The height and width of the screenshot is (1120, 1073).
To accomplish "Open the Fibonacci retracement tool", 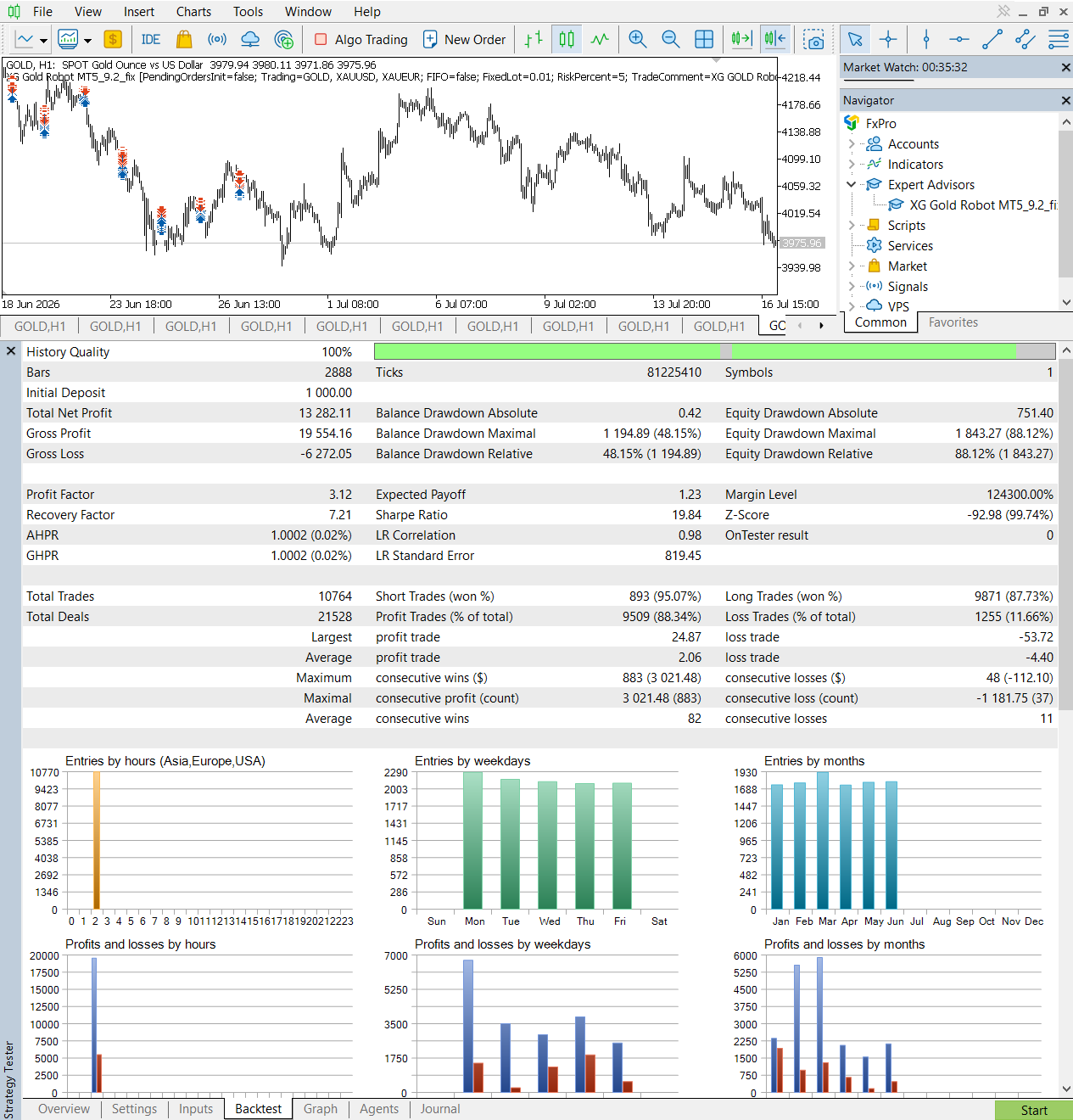I will 1059,40.
